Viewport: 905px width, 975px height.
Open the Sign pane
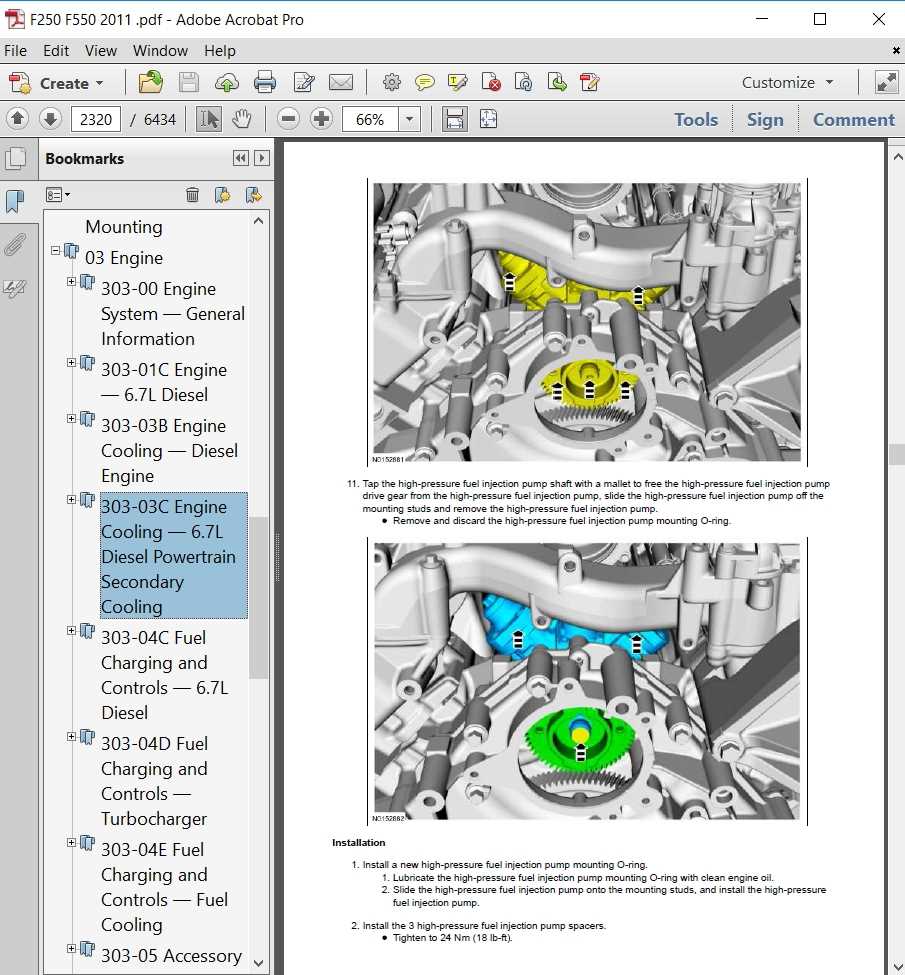pyautogui.click(x=765, y=119)
